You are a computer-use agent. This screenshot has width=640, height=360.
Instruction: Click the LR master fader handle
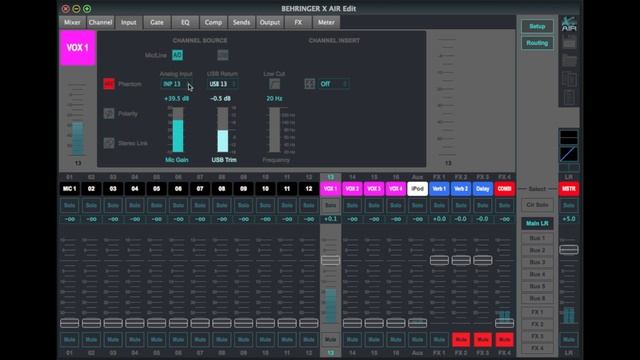(x=569, y=249)
